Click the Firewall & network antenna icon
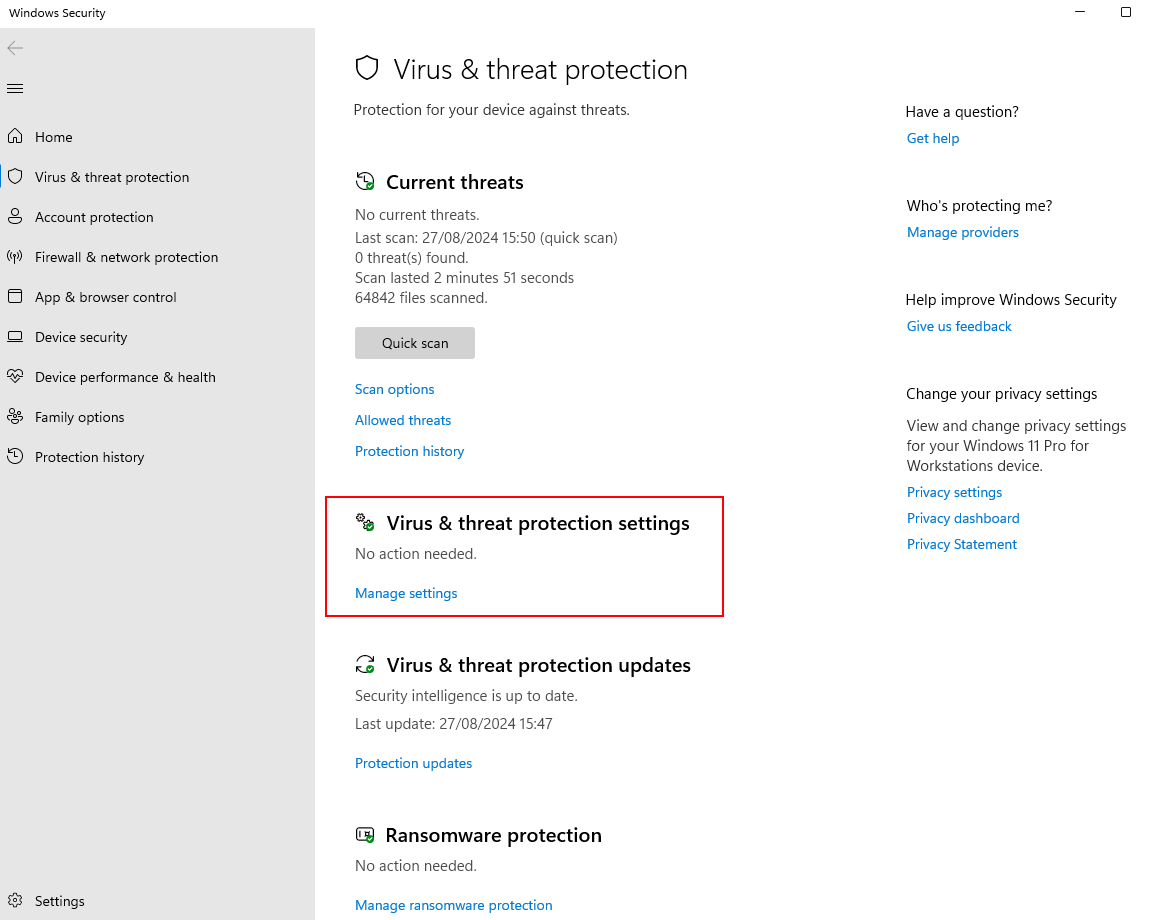The image size is (1159, 920). click(15, 256)
